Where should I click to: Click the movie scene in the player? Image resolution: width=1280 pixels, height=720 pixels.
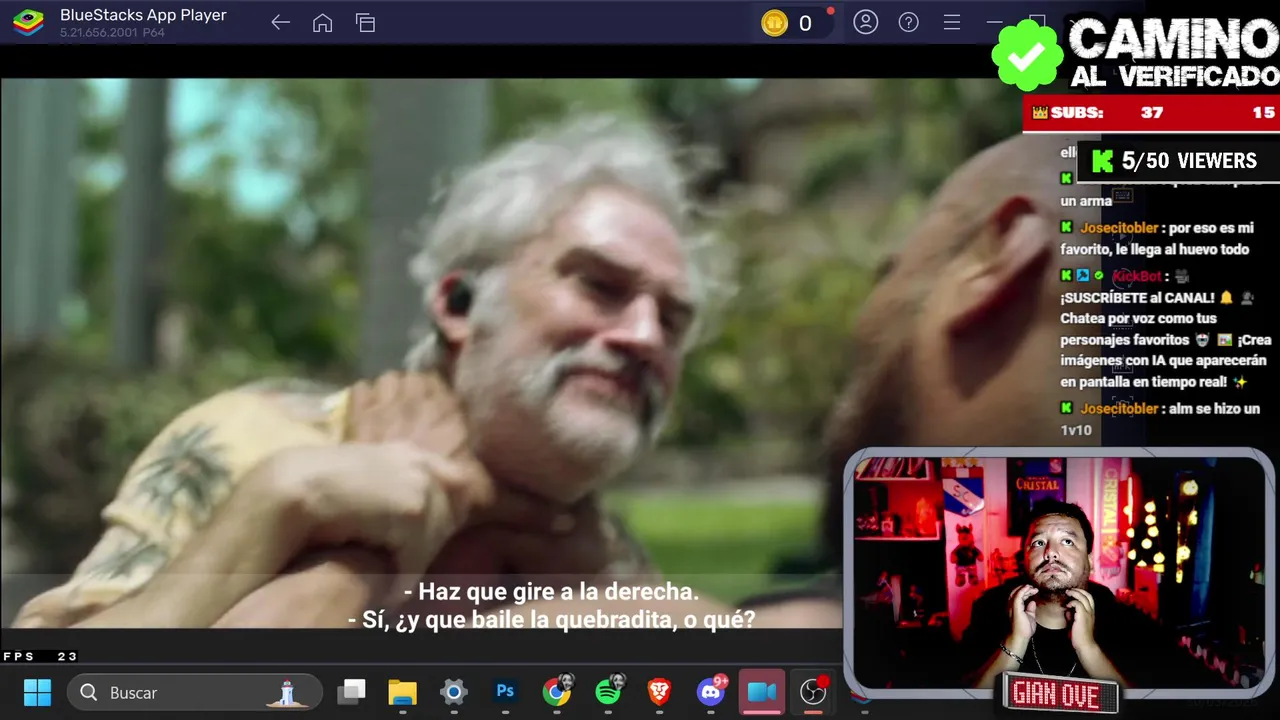420,352
